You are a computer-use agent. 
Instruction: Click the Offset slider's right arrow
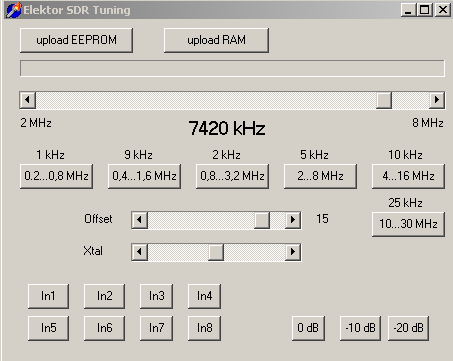coord(293,220)
